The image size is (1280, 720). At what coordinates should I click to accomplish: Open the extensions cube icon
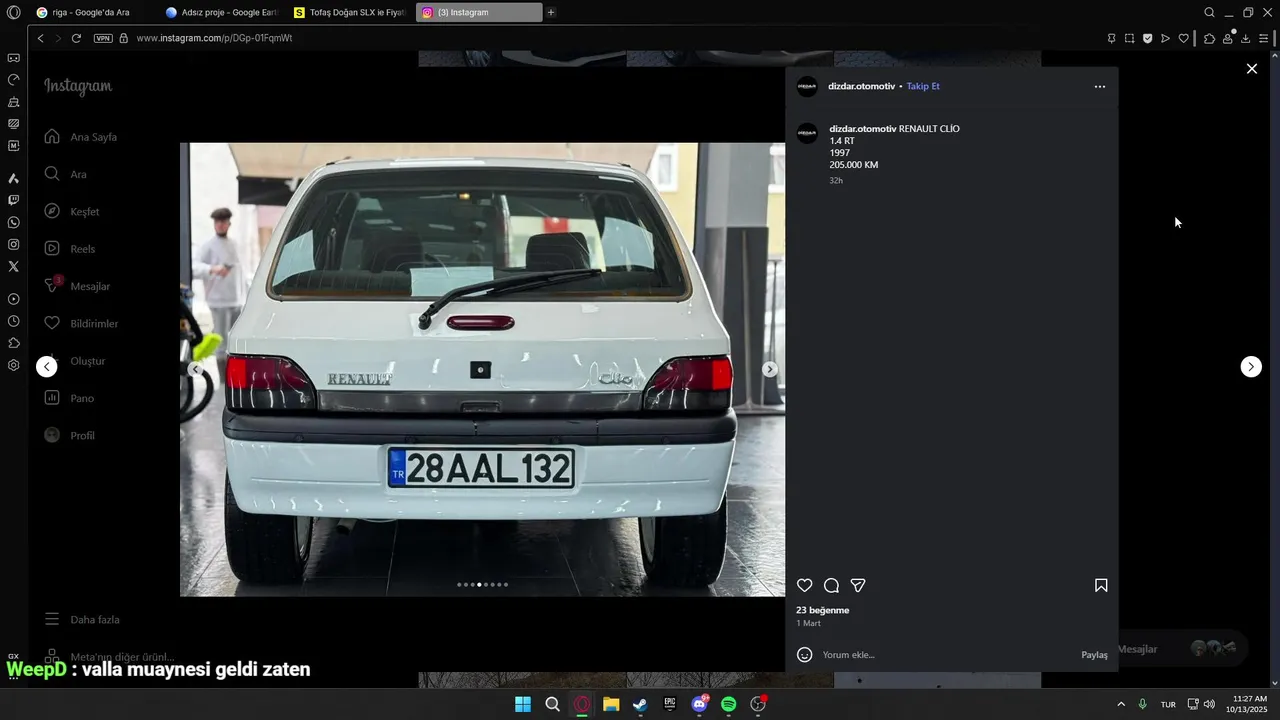pos(1209,38)
